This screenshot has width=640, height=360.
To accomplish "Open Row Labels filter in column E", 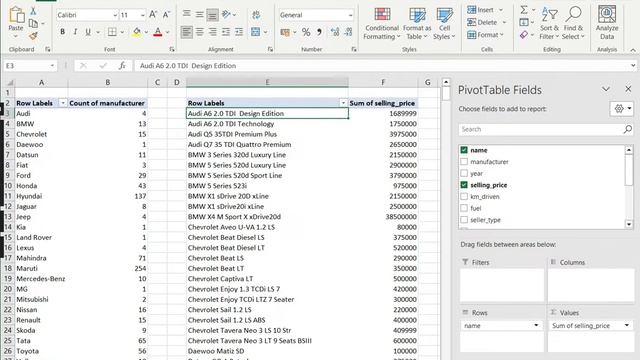I will [343, 103].
